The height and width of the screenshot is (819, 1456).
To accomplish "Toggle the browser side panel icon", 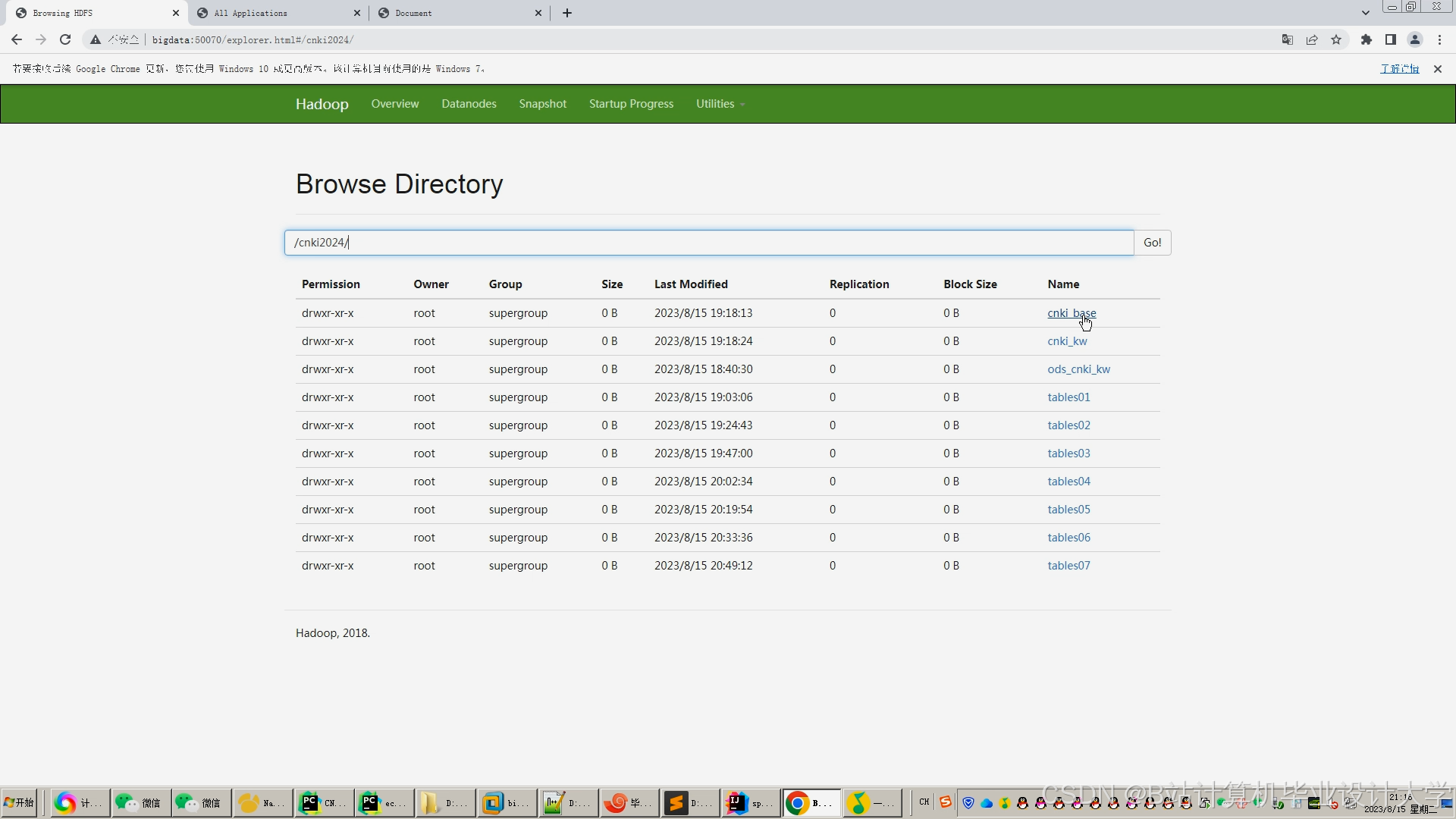I will (1390, 39).
